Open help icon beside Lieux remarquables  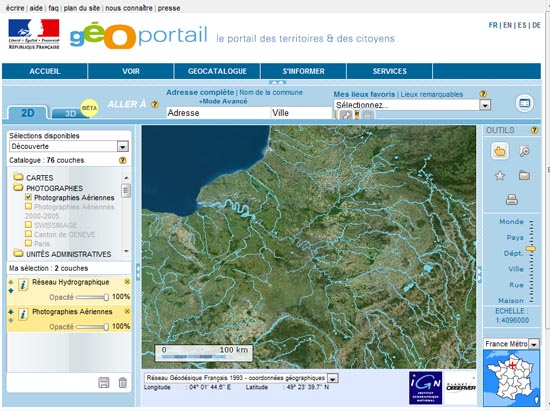[x=483, y=94]
